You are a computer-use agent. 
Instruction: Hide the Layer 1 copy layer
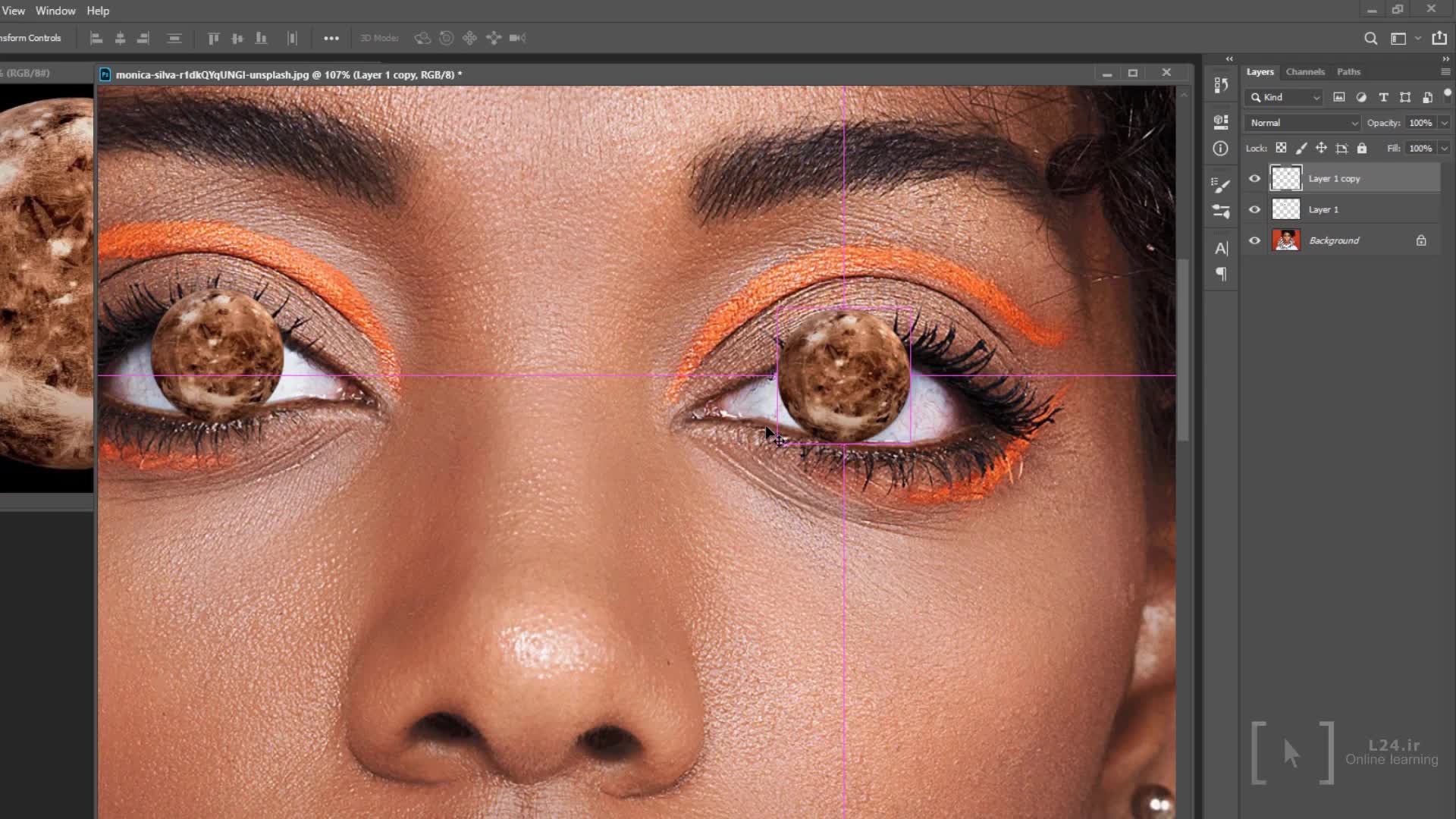1254,179
